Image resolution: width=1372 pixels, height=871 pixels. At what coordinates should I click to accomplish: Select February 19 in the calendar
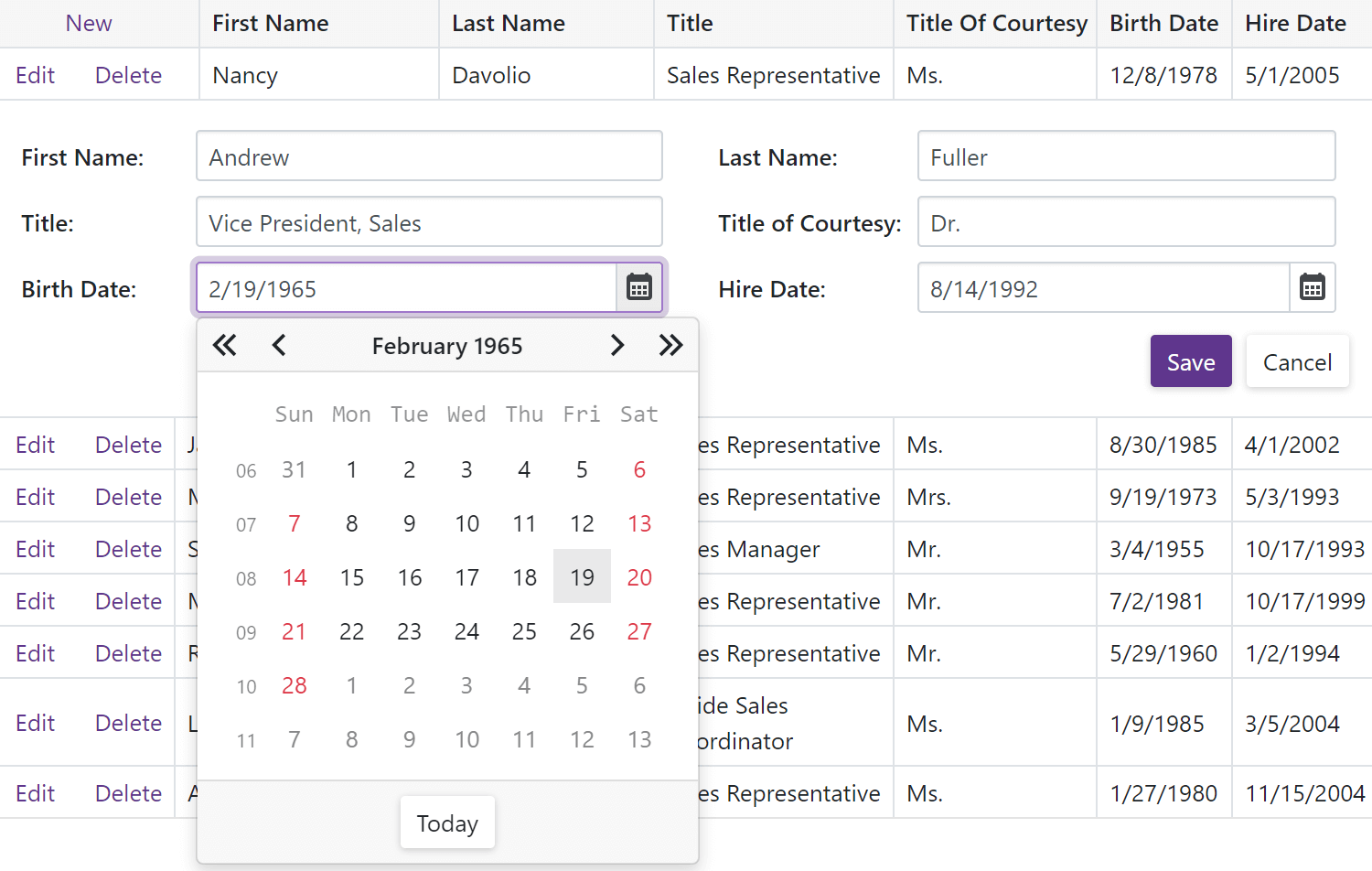(582, 577)
